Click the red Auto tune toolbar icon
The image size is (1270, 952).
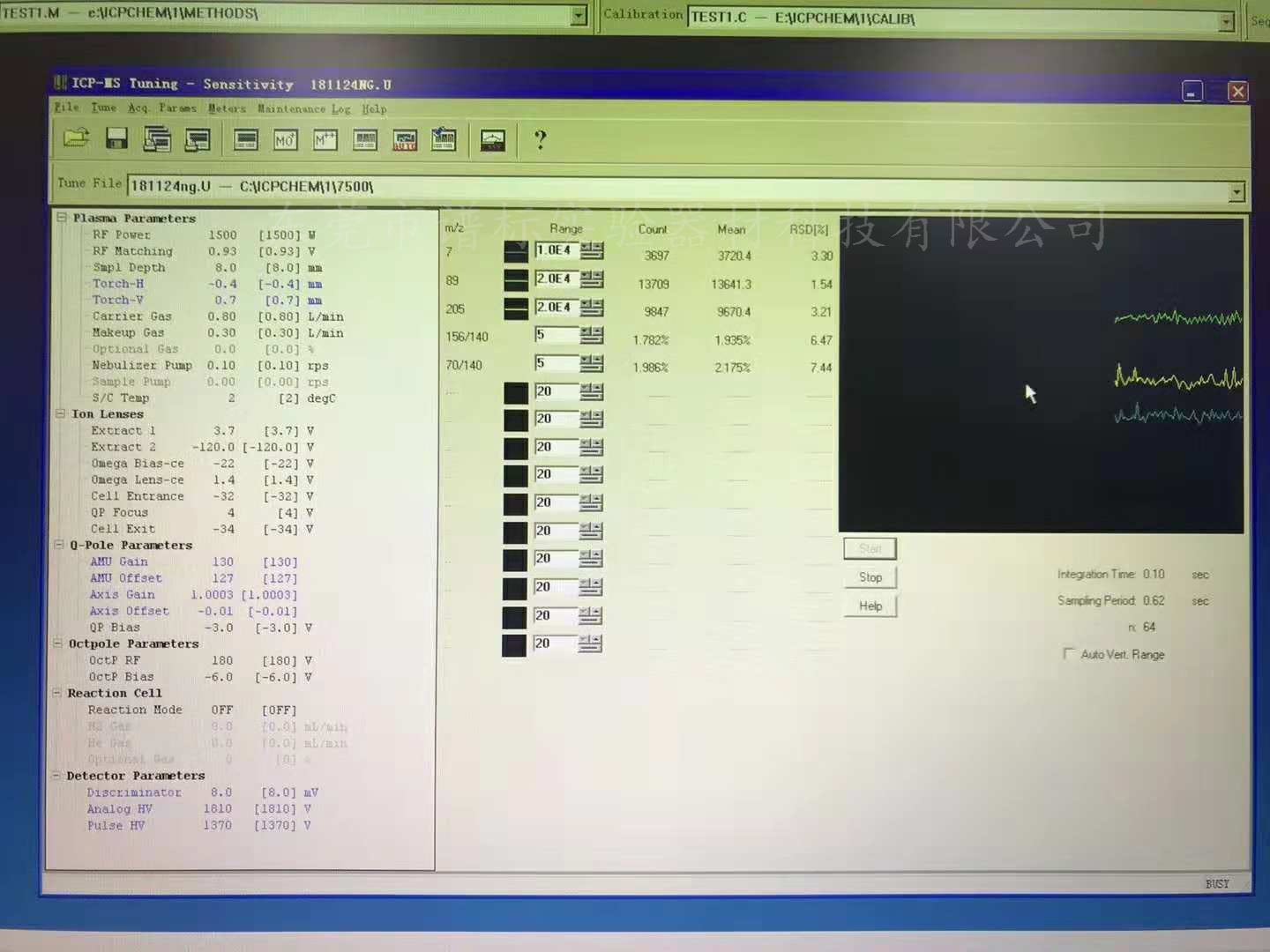405,140
